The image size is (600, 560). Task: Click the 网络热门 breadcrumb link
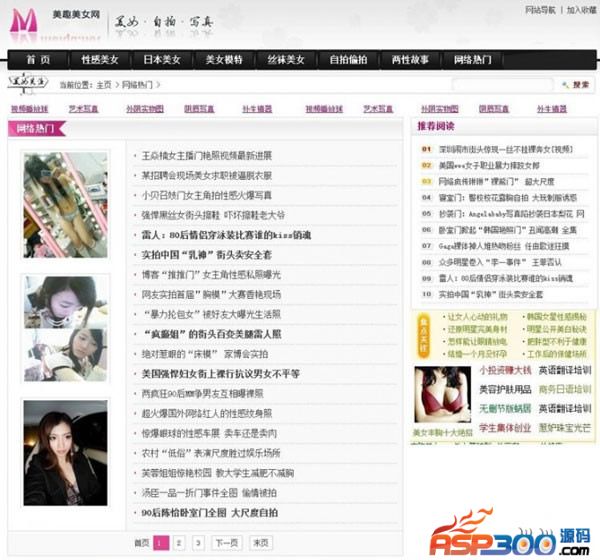[137, 85]
